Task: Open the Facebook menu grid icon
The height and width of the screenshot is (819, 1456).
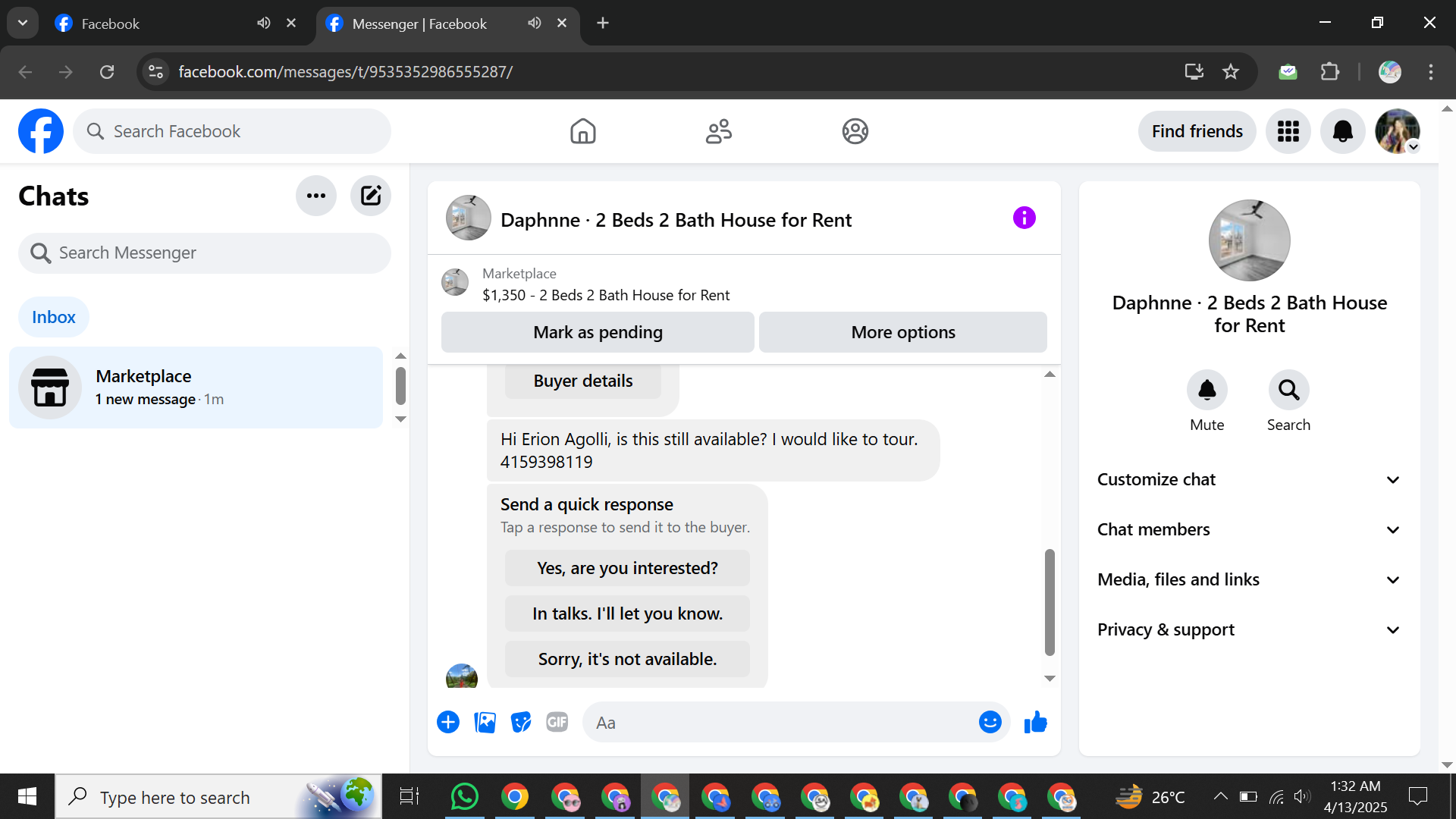Action: (x=1288, y=131)
